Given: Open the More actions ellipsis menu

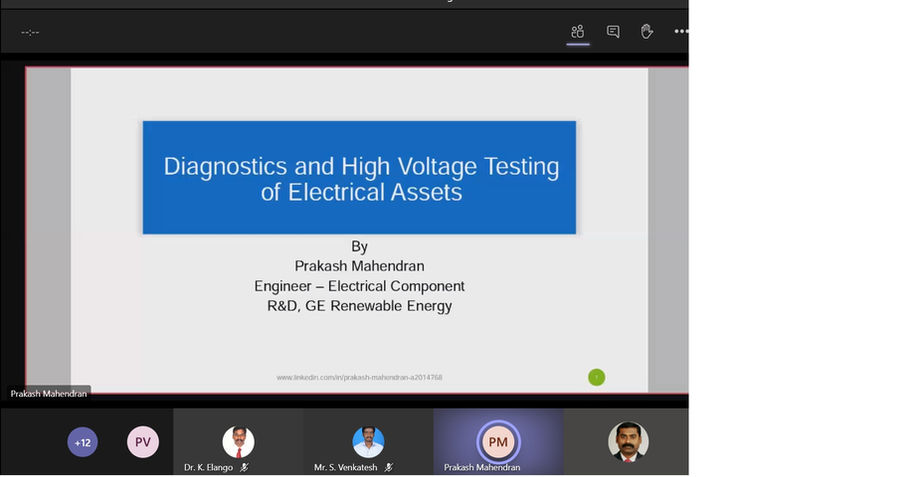Looking at the screenshot, I should [x=681, y=31].
